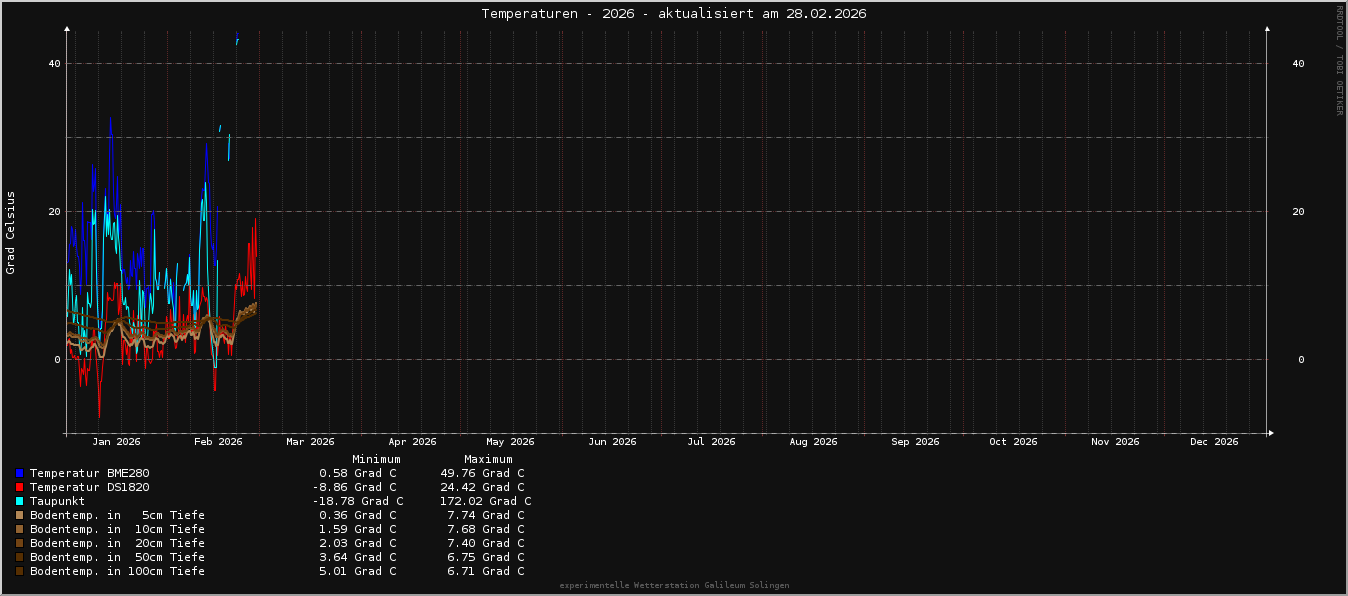
Task: Select the Bodentemp. 5cm Tiefe legend swatch
Action: pos(19,515)
